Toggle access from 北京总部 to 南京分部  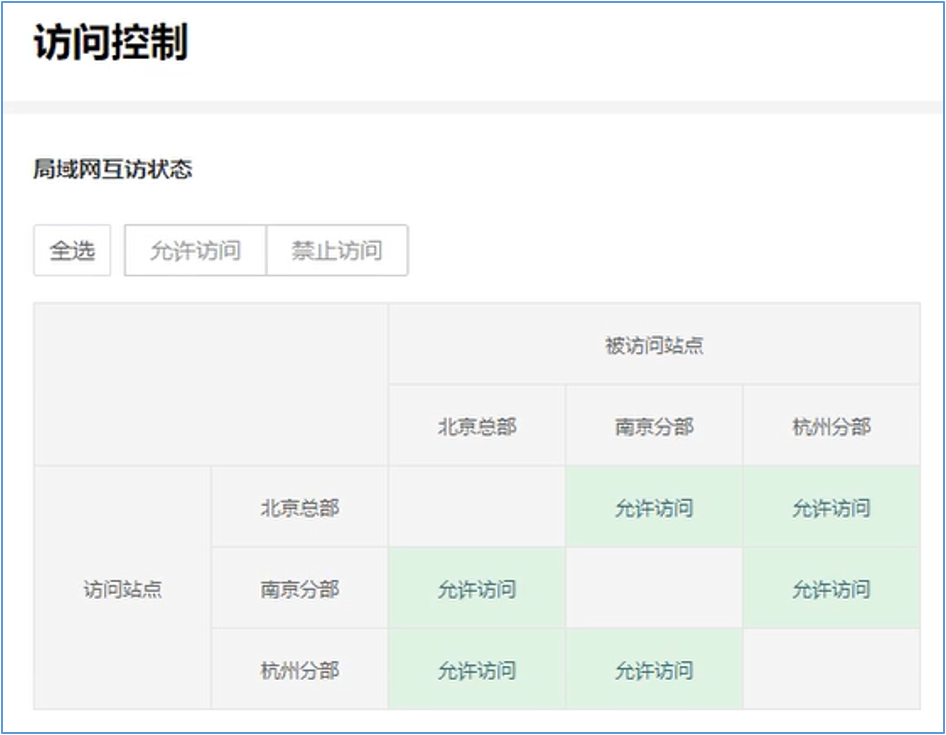pyautogui.click(x=654, y=508)
